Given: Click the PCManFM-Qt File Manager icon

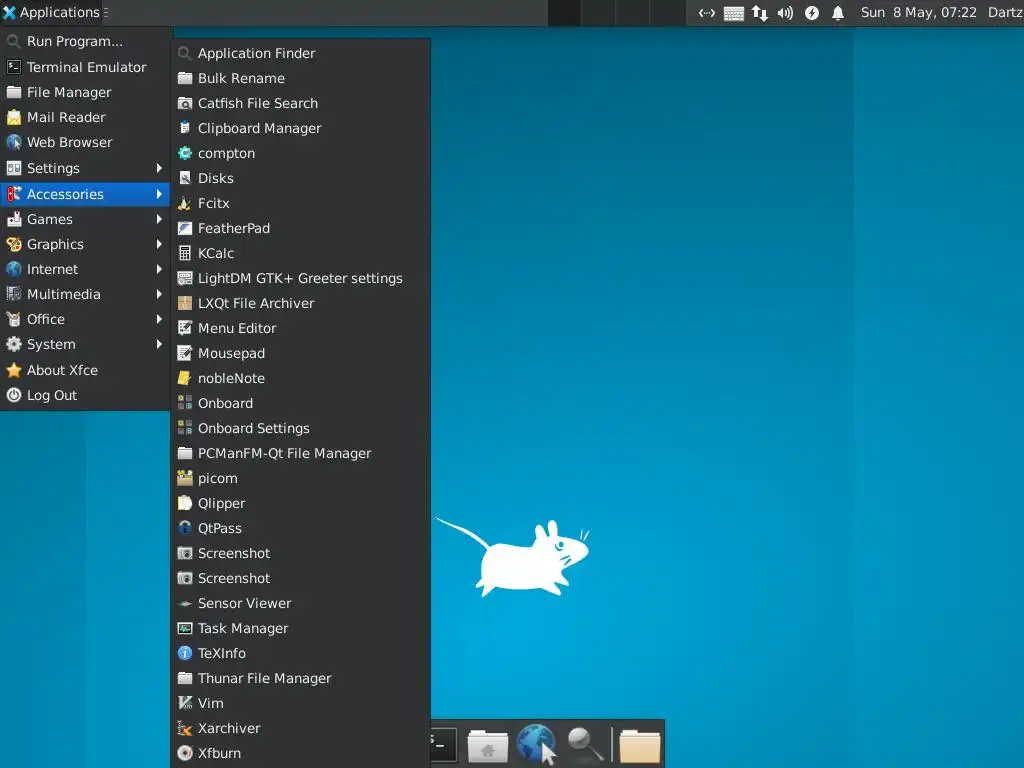Looking at the screenshot, I should tap(185, 453).
